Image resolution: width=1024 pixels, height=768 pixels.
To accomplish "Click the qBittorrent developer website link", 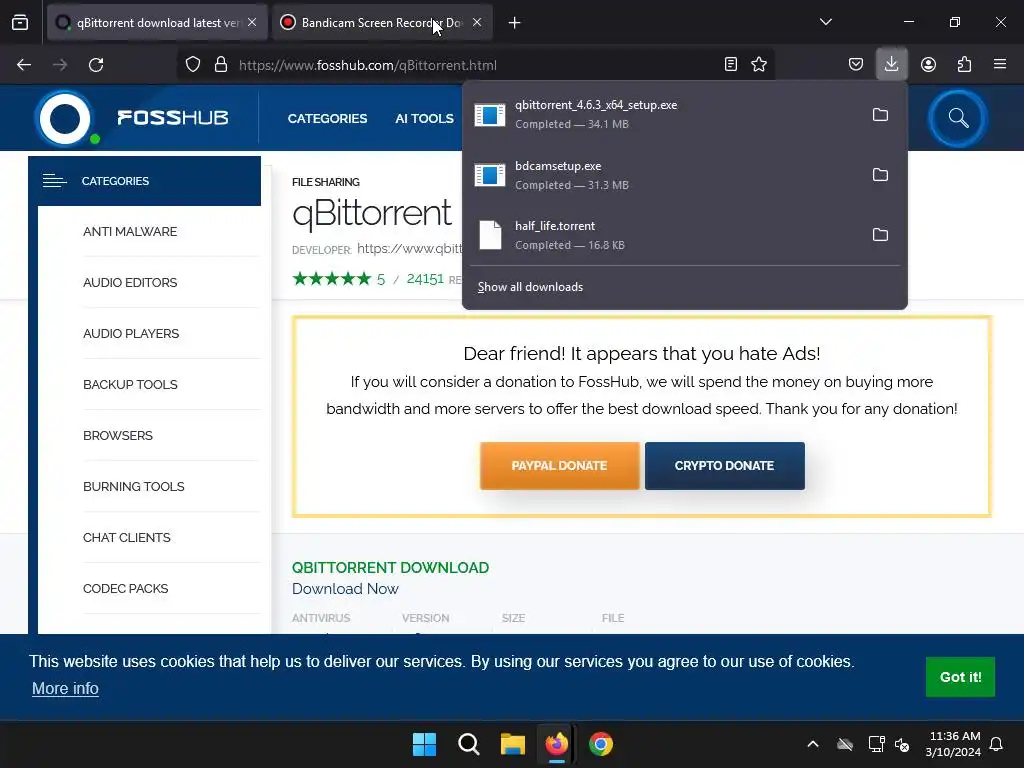I will [409, 248].
